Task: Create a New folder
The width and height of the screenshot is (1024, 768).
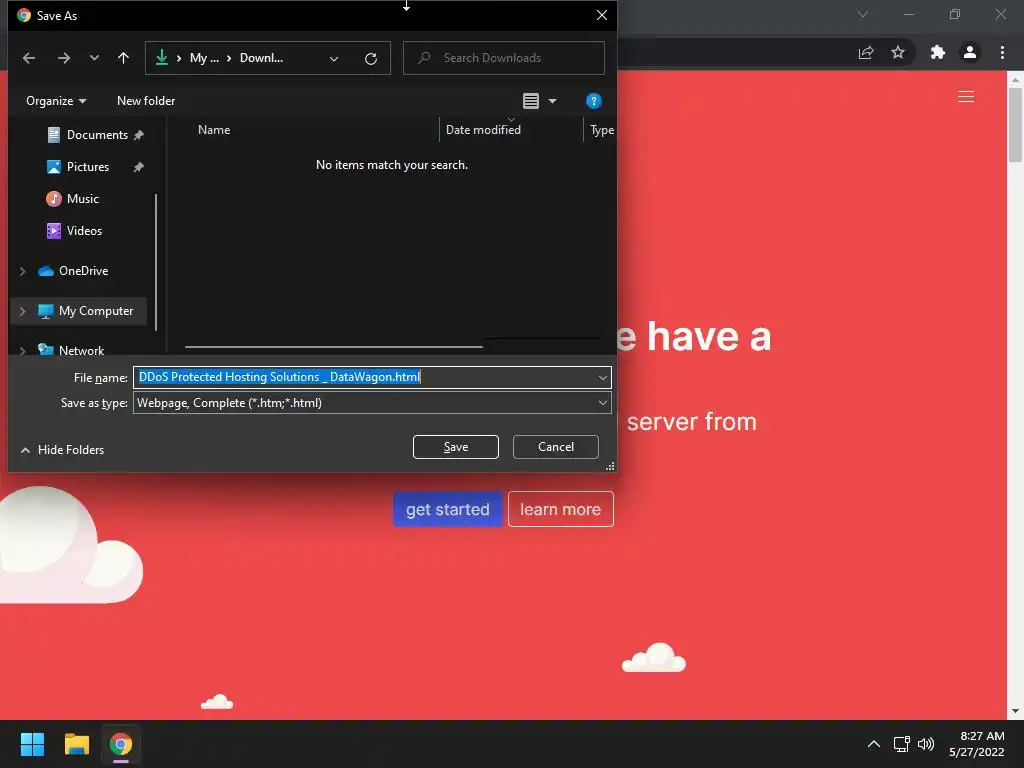Action: pos(146,101)
